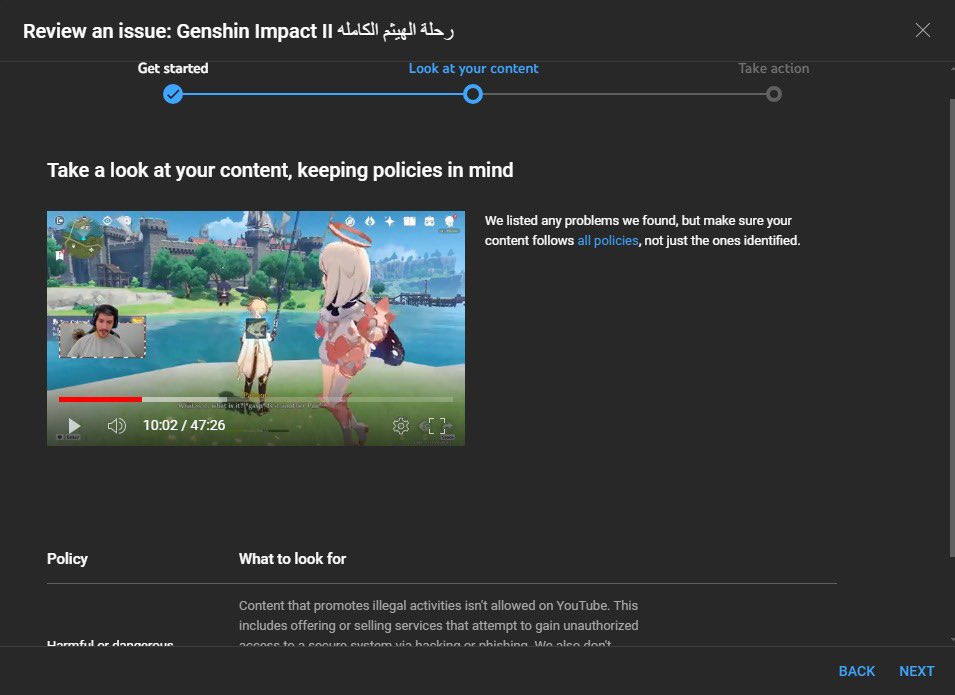Click the 10:02 / 47:26 timestamp
The image size is (955, 695).
[184, 425]
